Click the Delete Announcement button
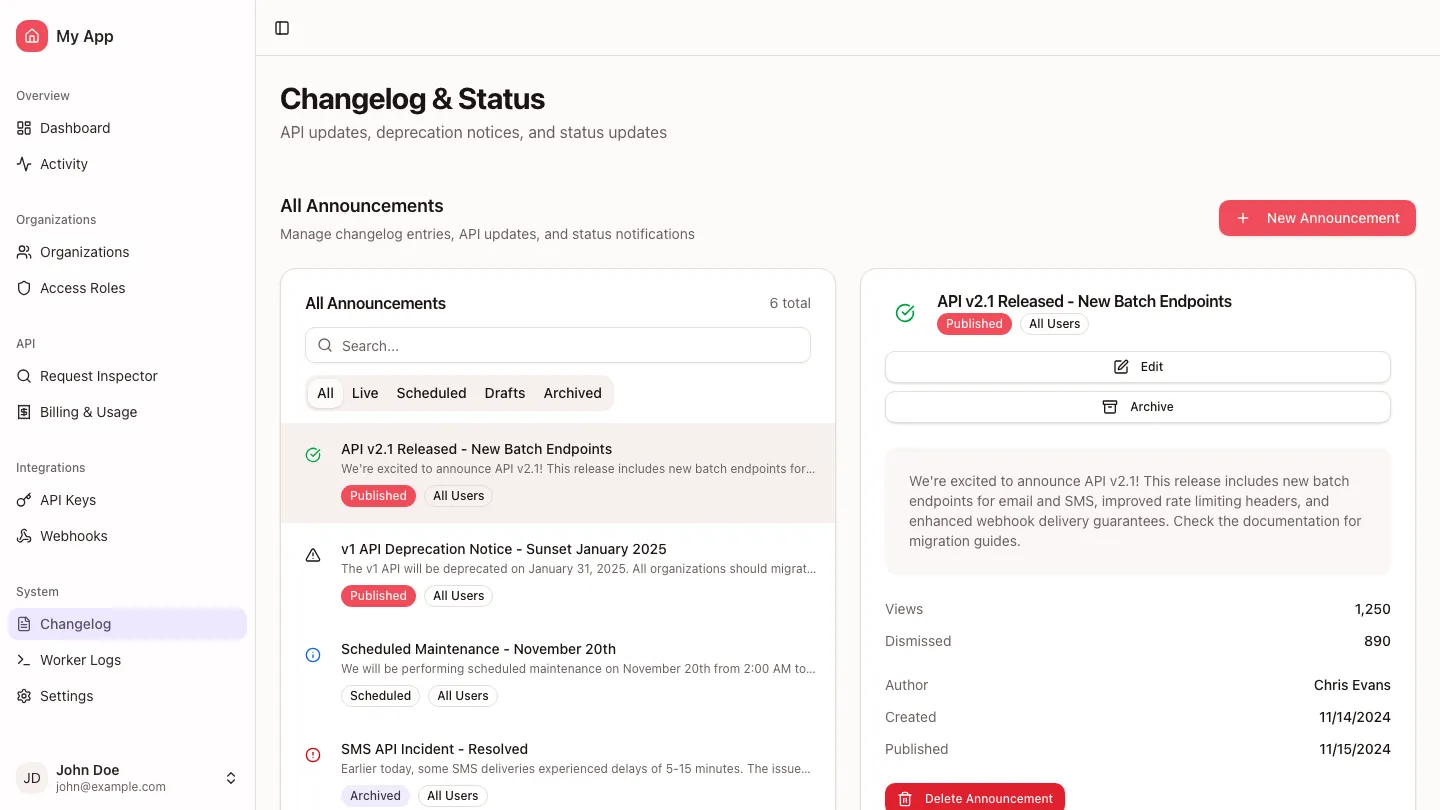This screenshot has width=1440, height=810. coord(975,797)
